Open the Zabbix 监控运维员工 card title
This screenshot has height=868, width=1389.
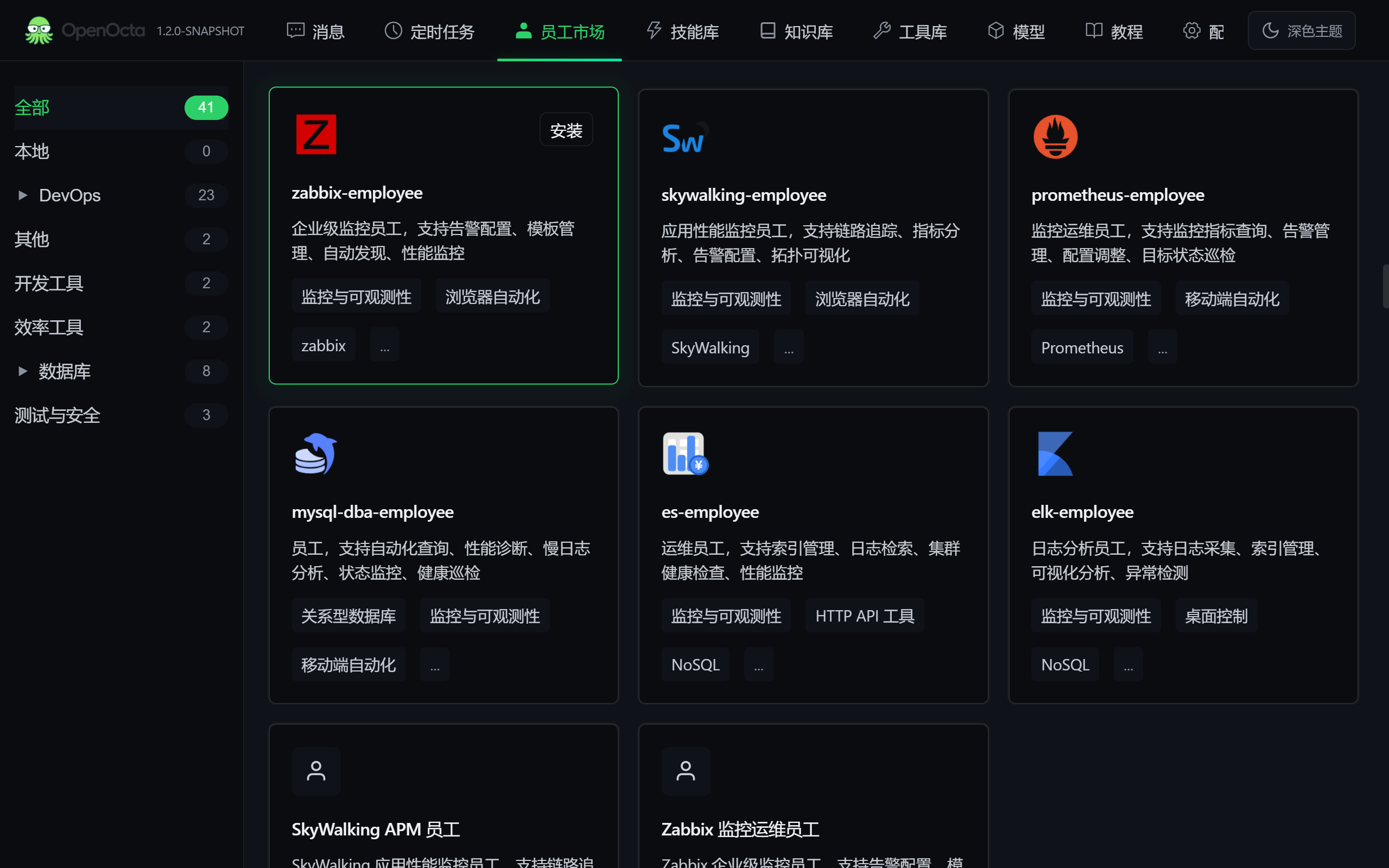click(740, 829)
